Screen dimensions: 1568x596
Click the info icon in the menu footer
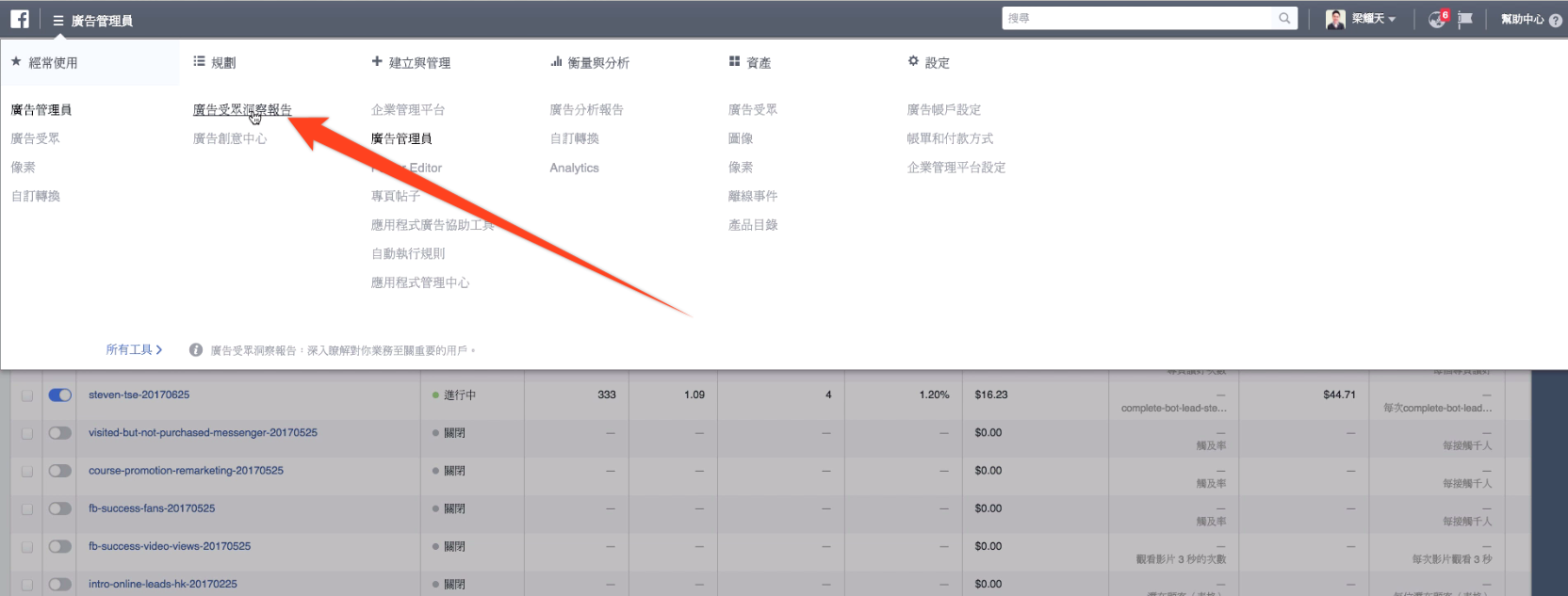point(196,349)
